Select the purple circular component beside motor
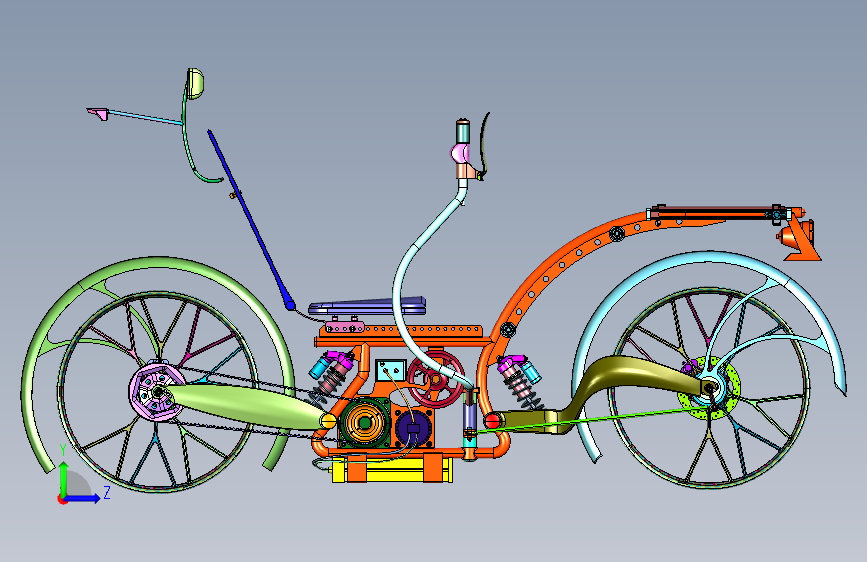Image resolution: width=867 pixels, height=562 pixels. pos(413,427)
